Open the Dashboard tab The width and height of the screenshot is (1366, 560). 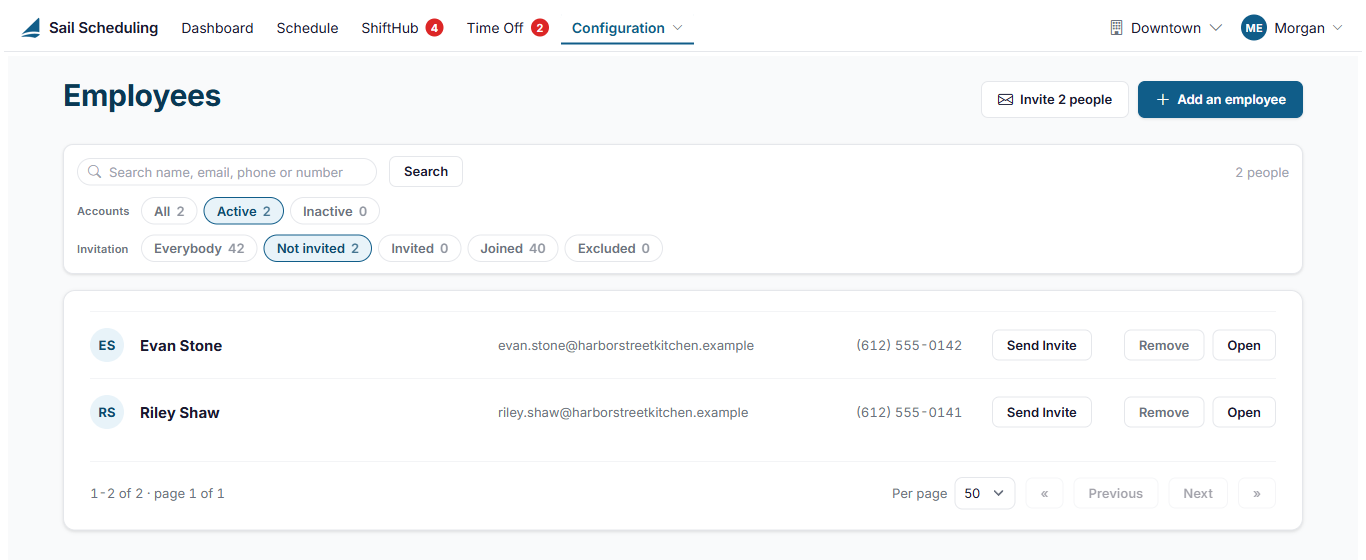(x=217, y=28)
